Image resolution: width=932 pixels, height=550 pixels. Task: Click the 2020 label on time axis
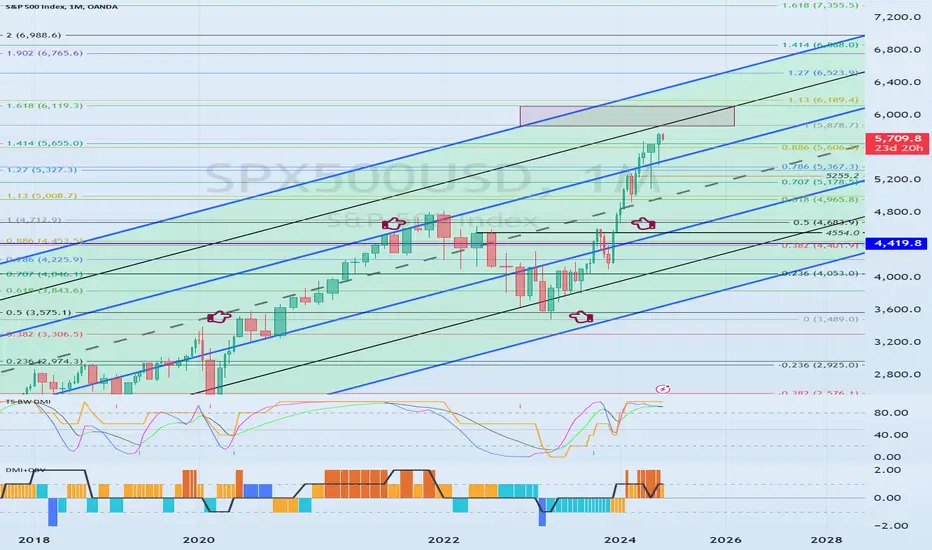click(199, 540)
